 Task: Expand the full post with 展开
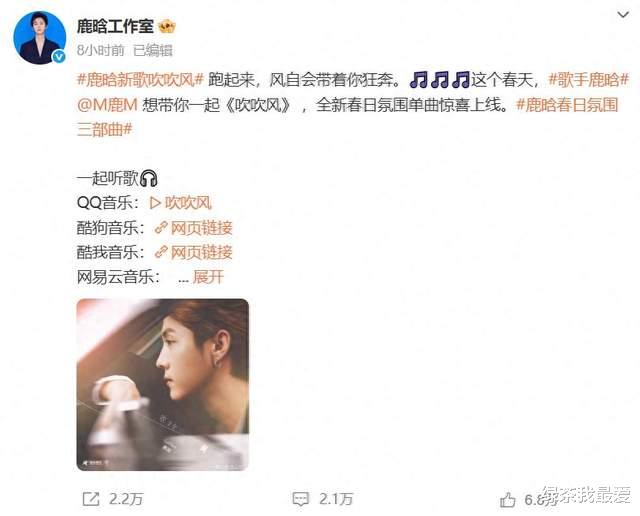(x=208, y=278)
